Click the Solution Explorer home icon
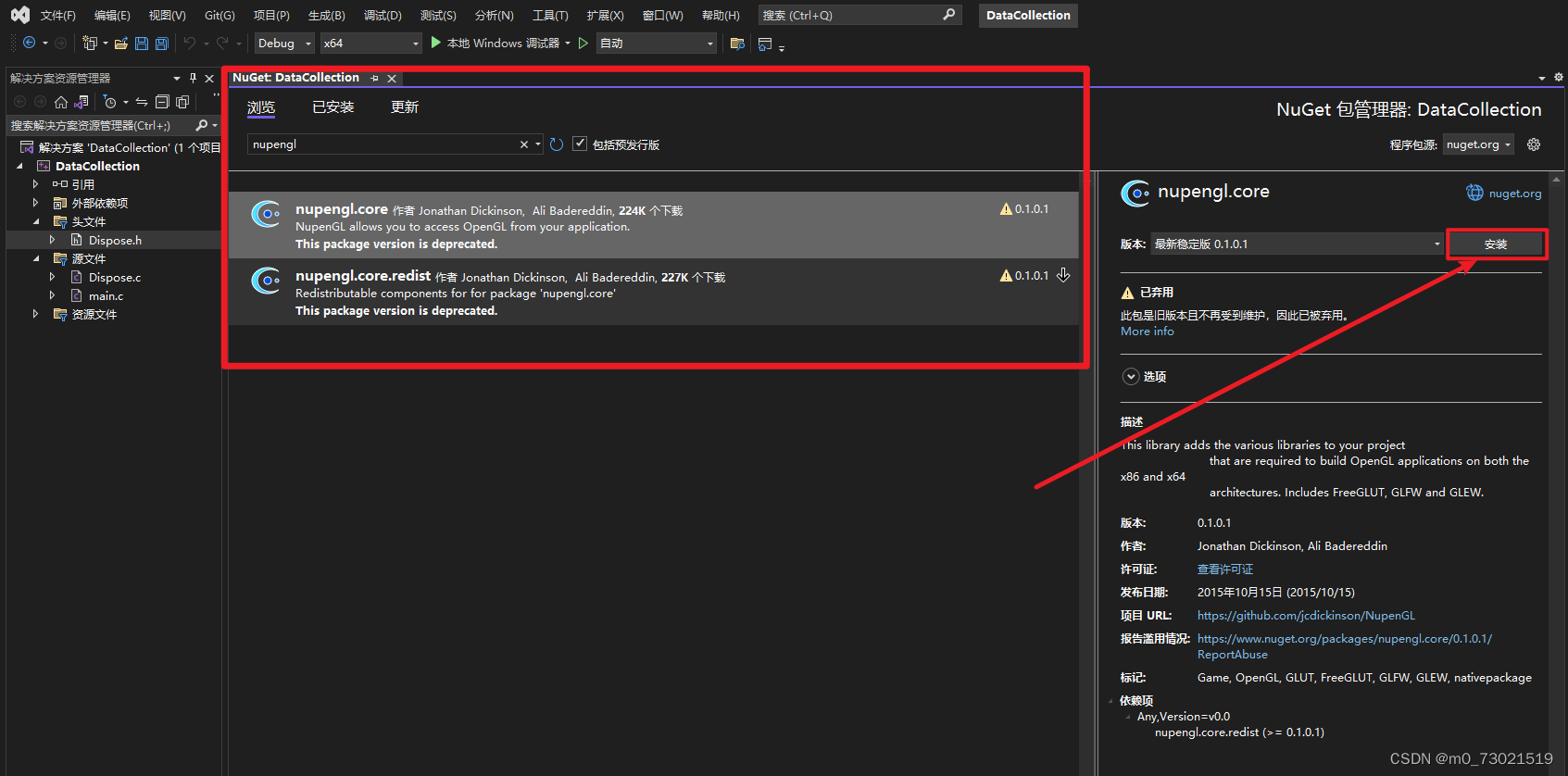This screenshot has width=1568, height=776. click(61, 102)
